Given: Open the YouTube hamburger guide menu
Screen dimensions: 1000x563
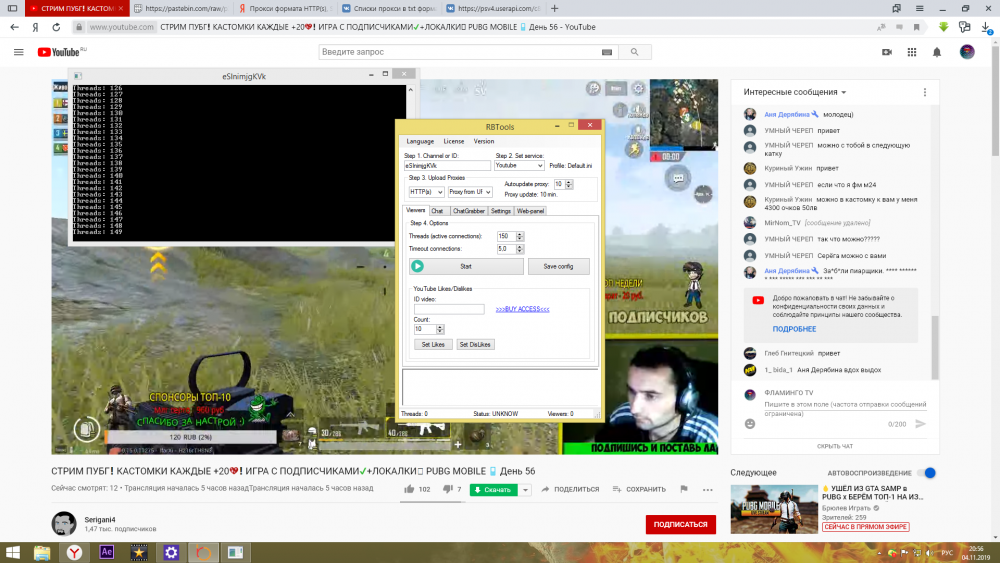Looking at the screenshot, I should click(x=18, y=51).
